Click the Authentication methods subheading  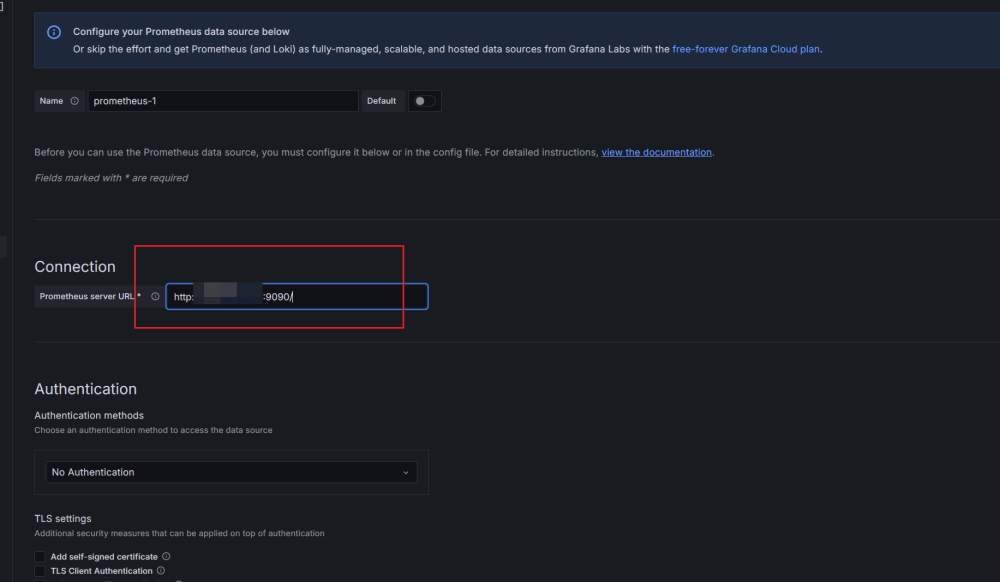(89, 415)
